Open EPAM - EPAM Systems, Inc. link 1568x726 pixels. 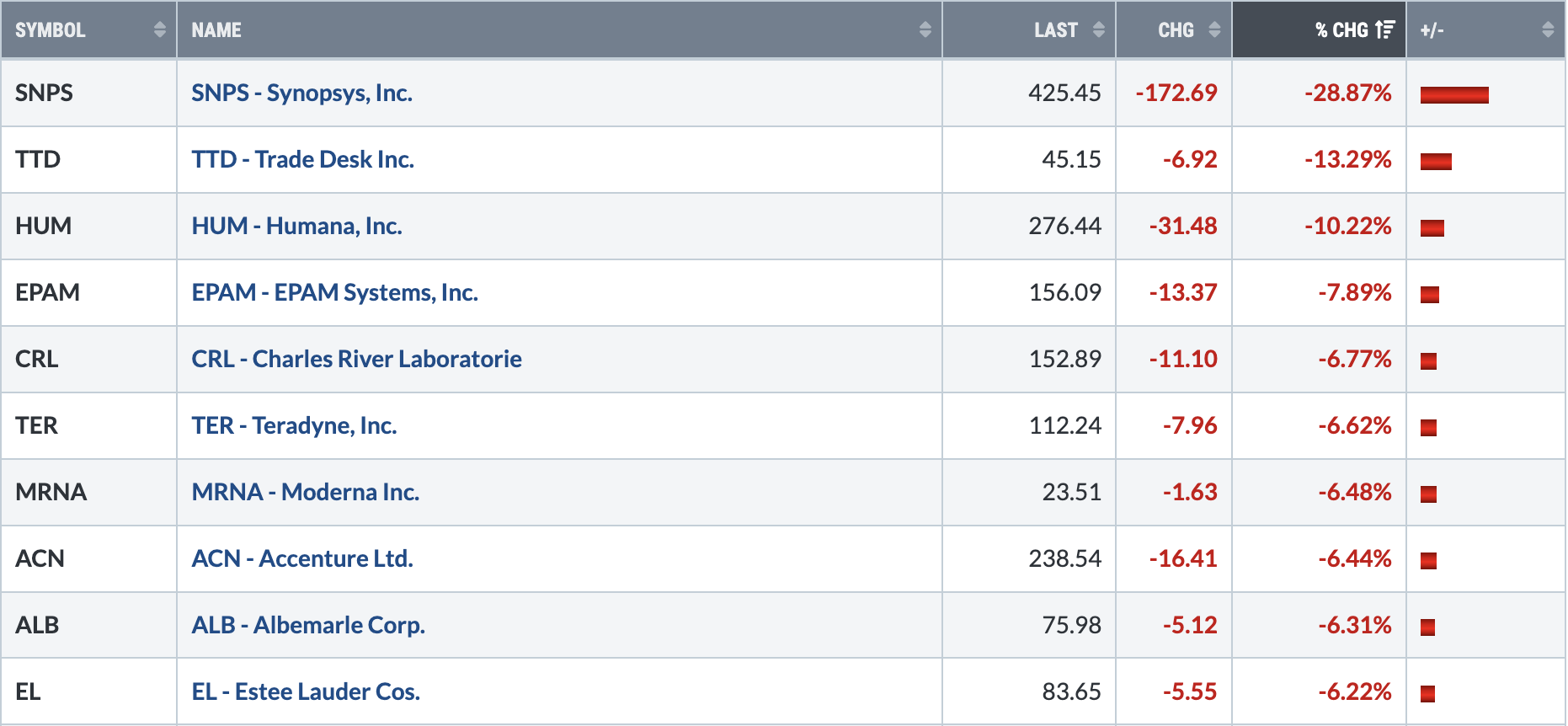coord(334,292)
